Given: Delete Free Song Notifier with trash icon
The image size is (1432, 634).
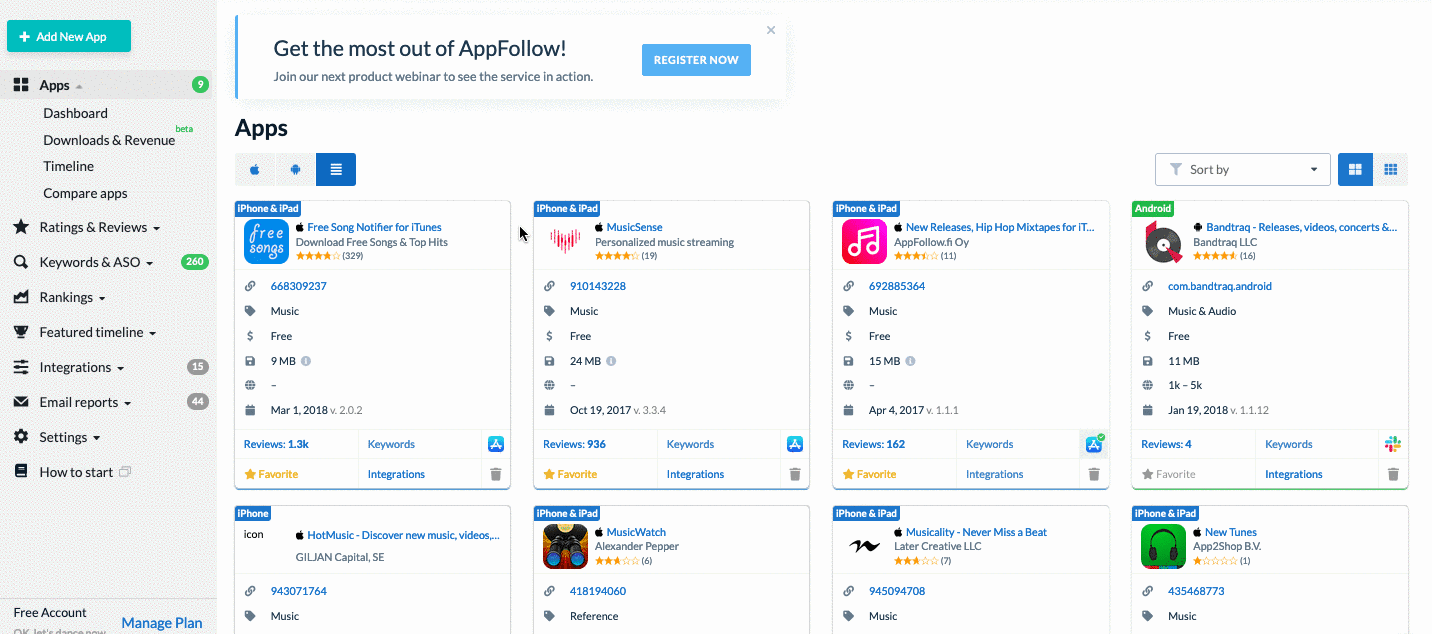Looking at the screenshot, I should (496, 474).
